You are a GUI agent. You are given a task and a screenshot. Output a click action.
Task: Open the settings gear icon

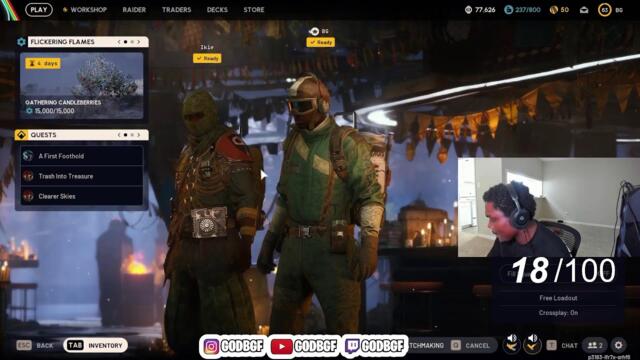[619, 345]
